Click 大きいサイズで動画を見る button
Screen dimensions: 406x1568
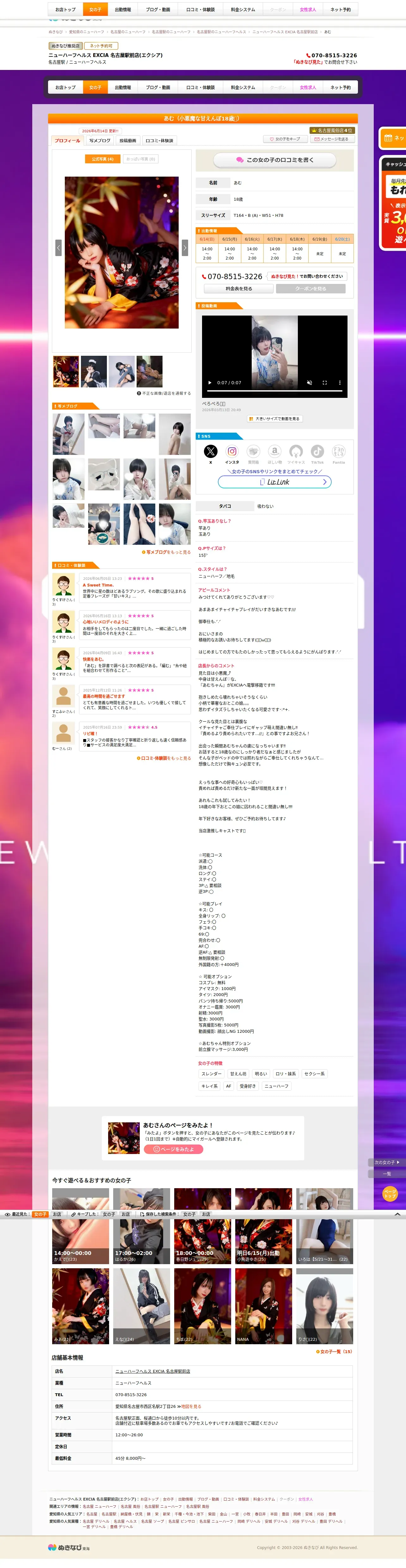coord(275,419)
